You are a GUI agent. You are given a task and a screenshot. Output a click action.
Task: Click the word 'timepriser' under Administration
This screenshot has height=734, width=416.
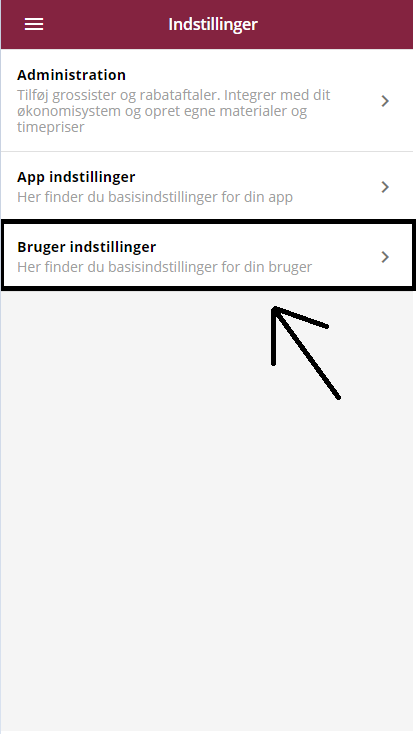(x=51, y=127)
